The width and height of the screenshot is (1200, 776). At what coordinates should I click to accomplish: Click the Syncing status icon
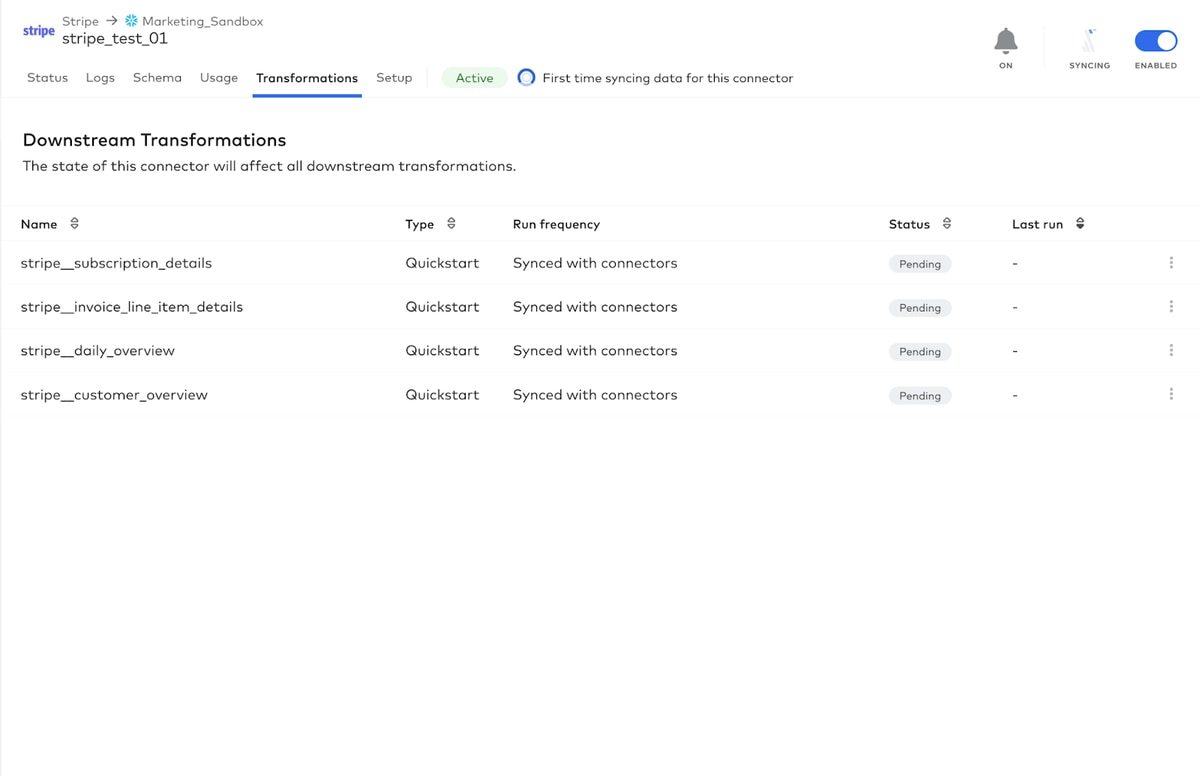(x=1089, y=41)
